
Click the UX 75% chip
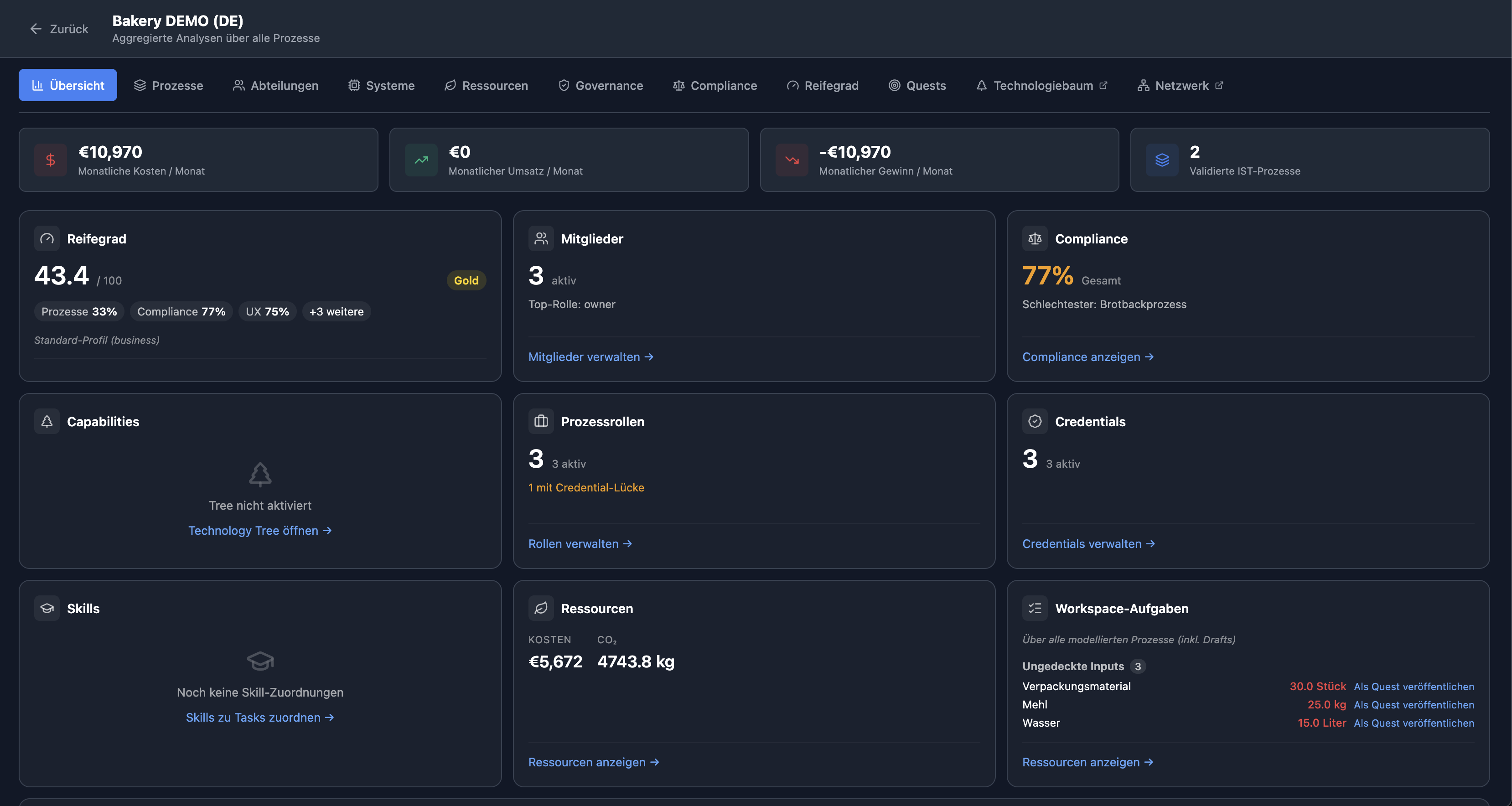point(267,311)
